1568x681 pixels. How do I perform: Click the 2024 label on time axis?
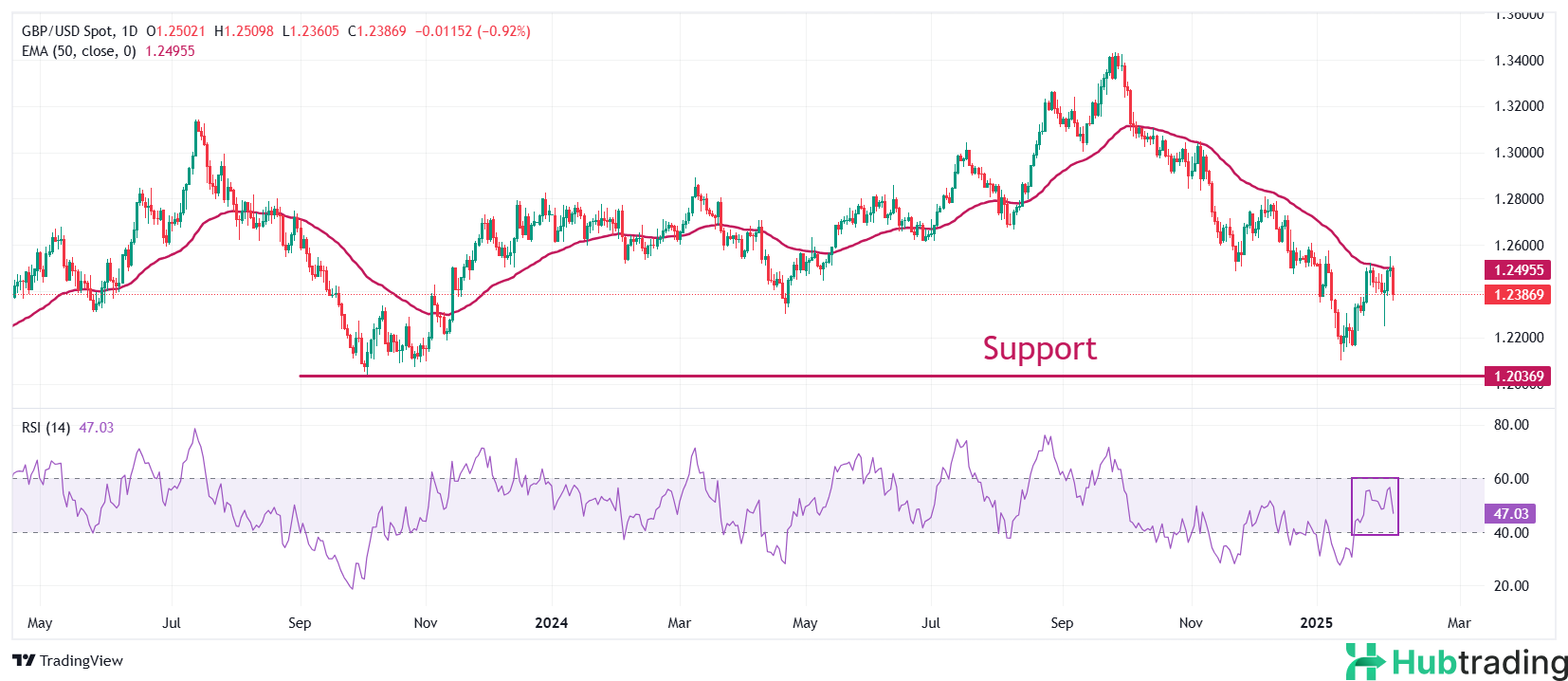[x=551, y=623]
